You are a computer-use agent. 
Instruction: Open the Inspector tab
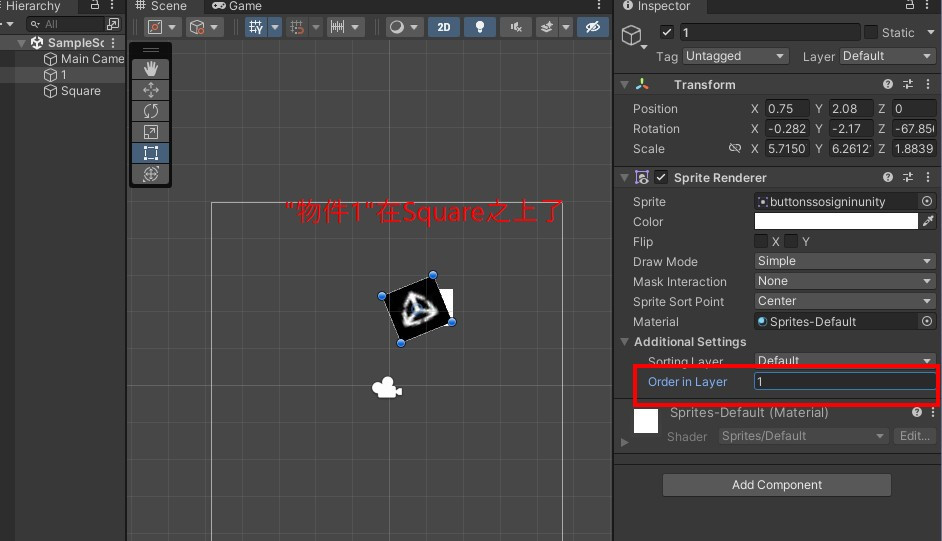coord(656,6)
